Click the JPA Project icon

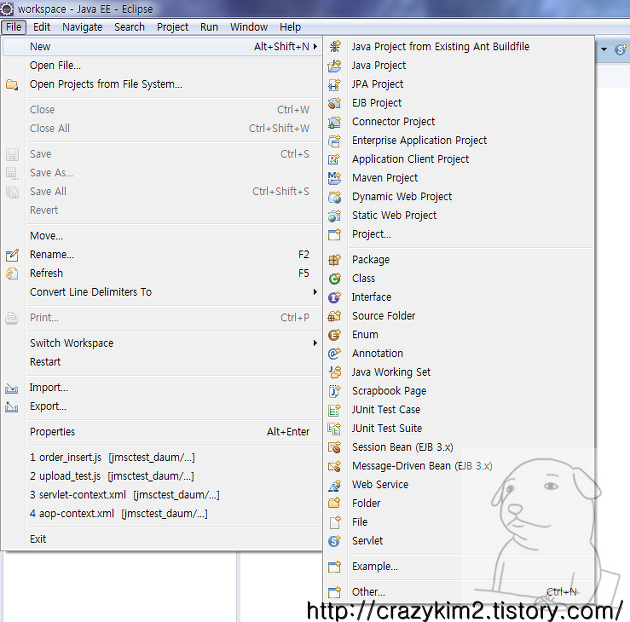334,84
